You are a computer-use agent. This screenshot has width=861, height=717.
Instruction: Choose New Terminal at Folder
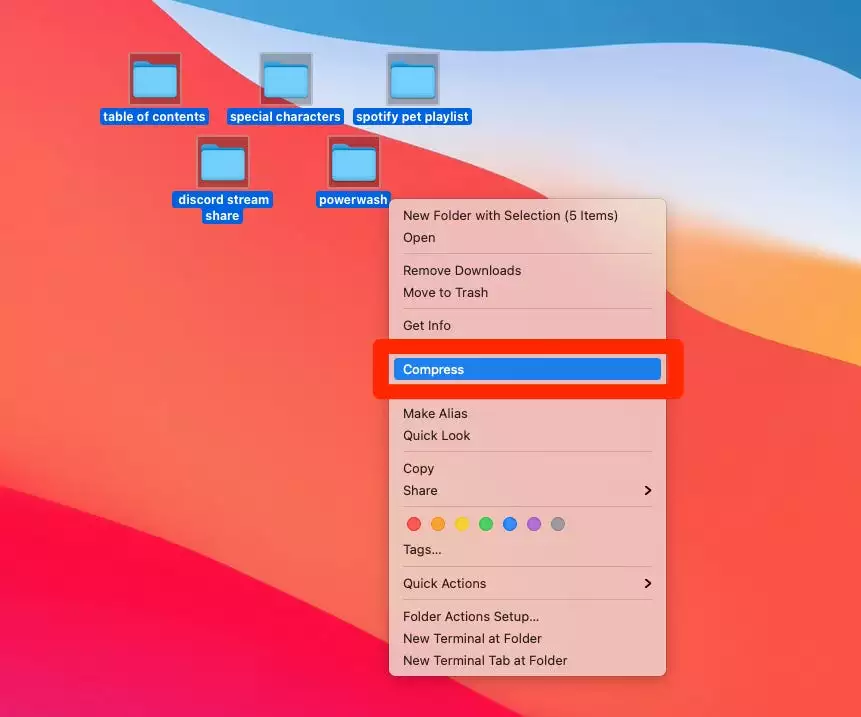click(x=527, y=638)
